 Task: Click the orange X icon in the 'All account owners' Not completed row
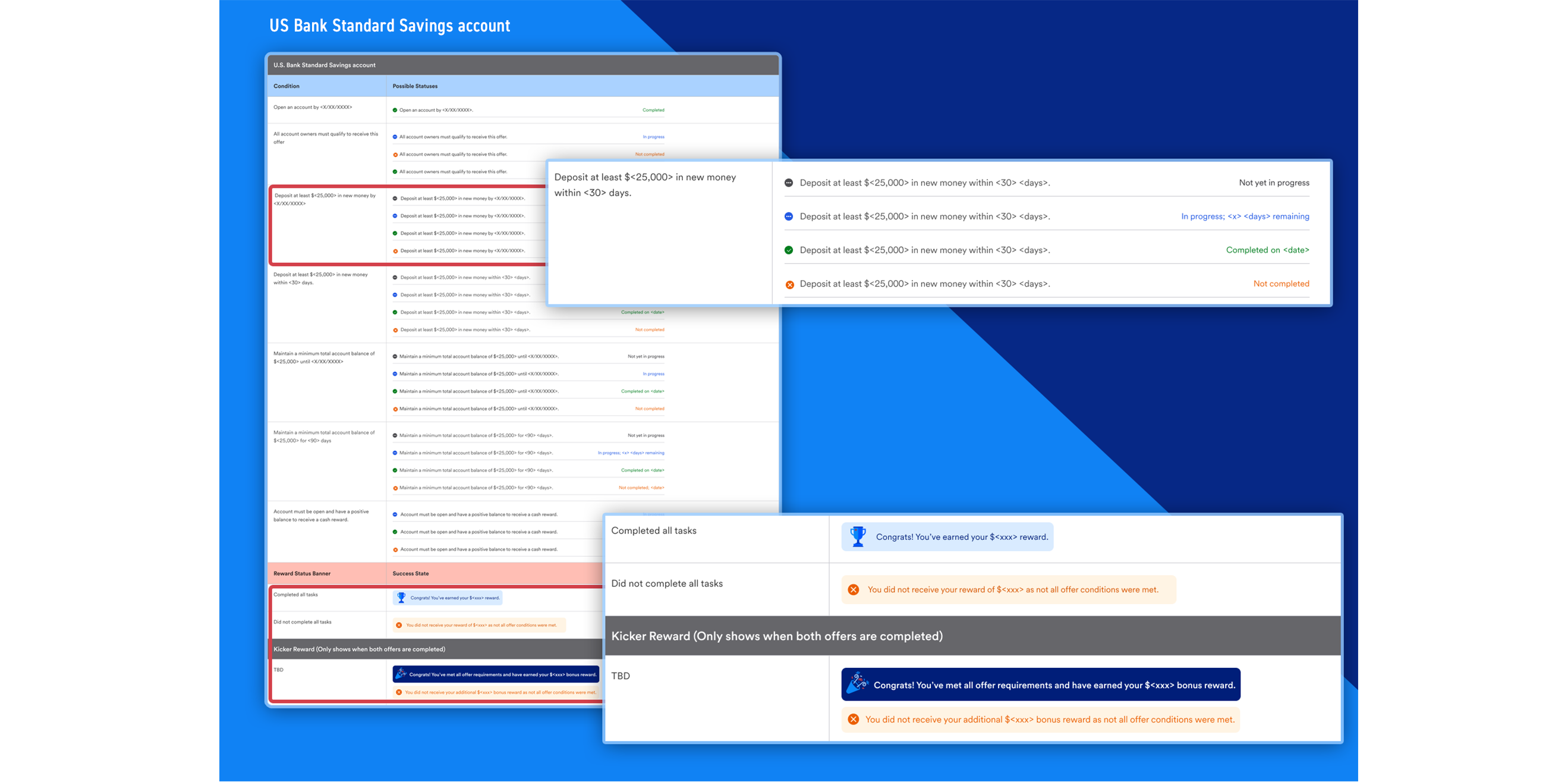[x=395, y=155]
